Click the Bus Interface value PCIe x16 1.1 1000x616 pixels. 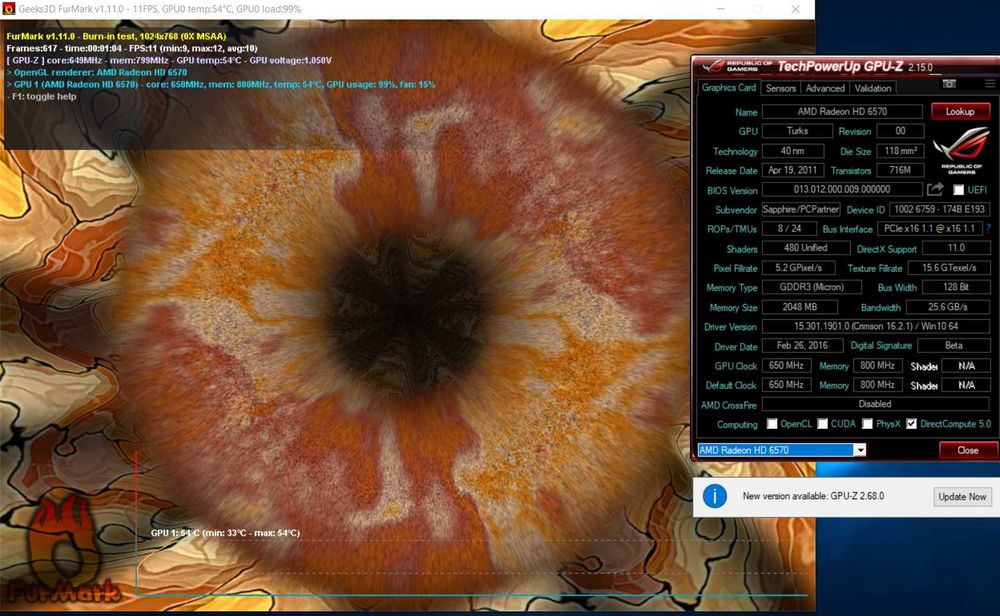(x=929, y=228)
